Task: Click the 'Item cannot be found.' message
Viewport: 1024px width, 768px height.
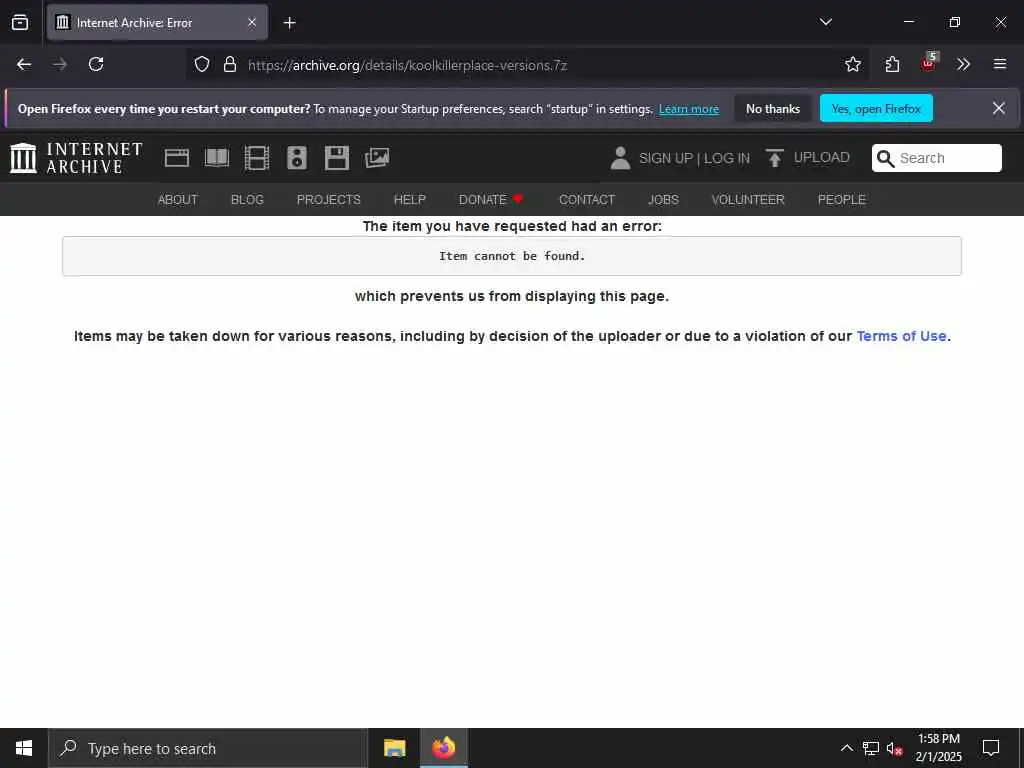Action: (x=512, y=256)
